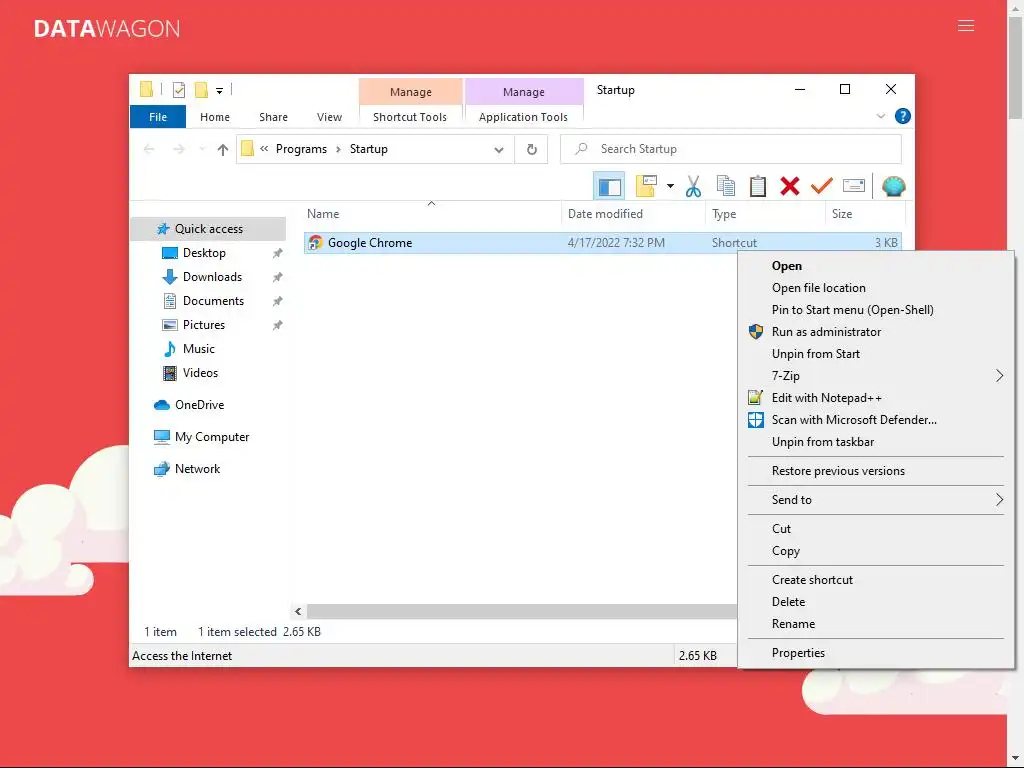Click the red X Delete toolbar icon
Screen dimensions: 1024x768
(x=790, y=187)
